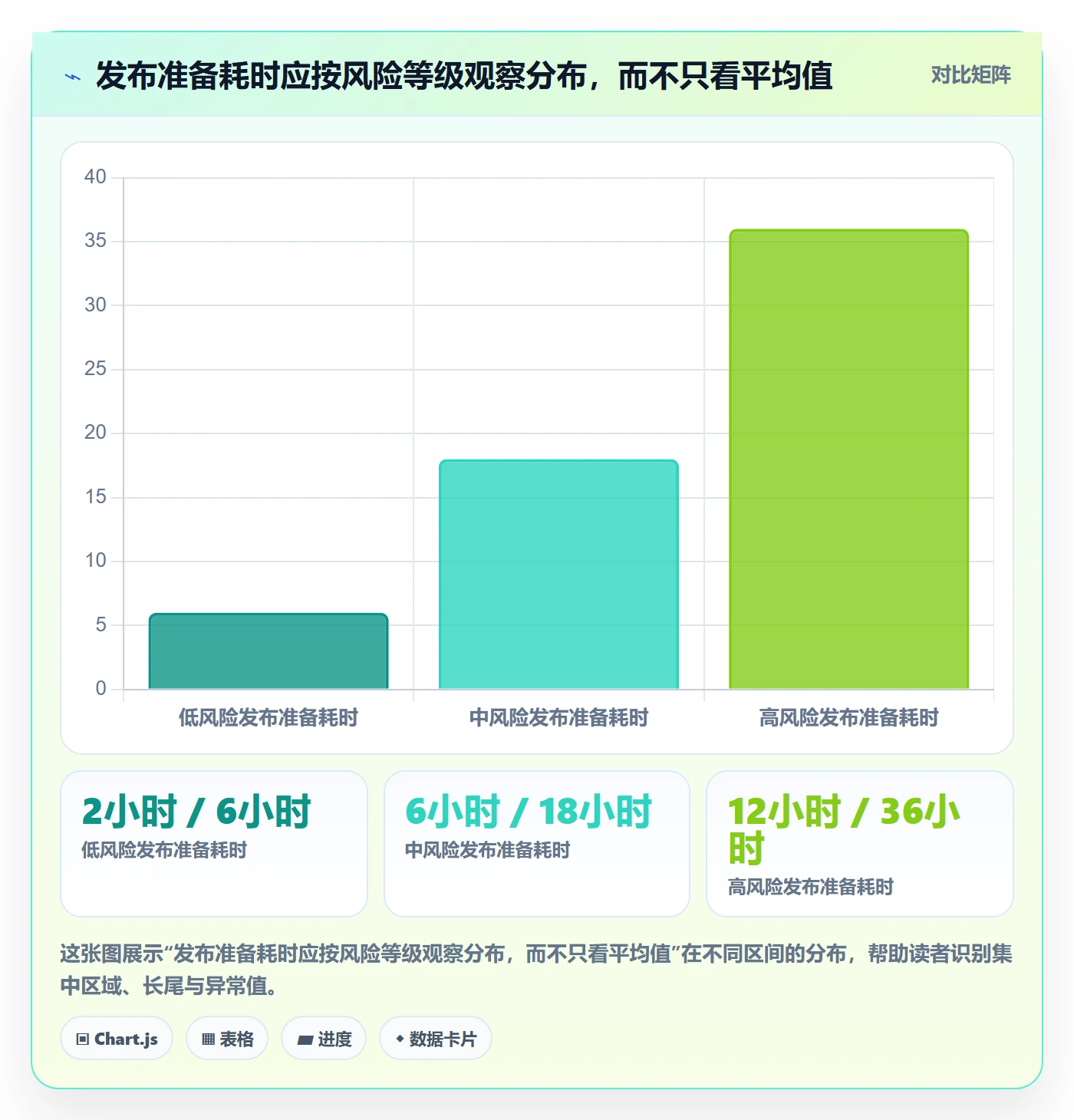Click the bar icon on the 进度 tag
The image size is (1074, 1120).
pyautogui.click(x=305, y=1040)
